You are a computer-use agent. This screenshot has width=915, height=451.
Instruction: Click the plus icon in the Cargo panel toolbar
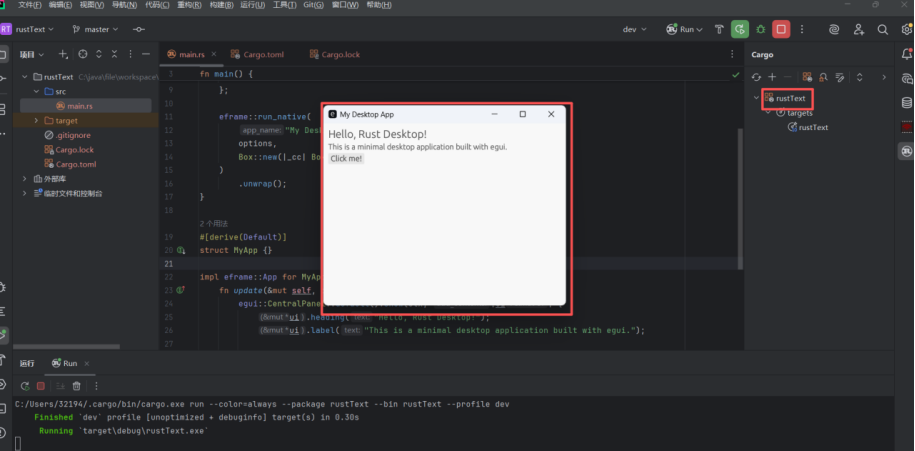[x=772, y=77]
